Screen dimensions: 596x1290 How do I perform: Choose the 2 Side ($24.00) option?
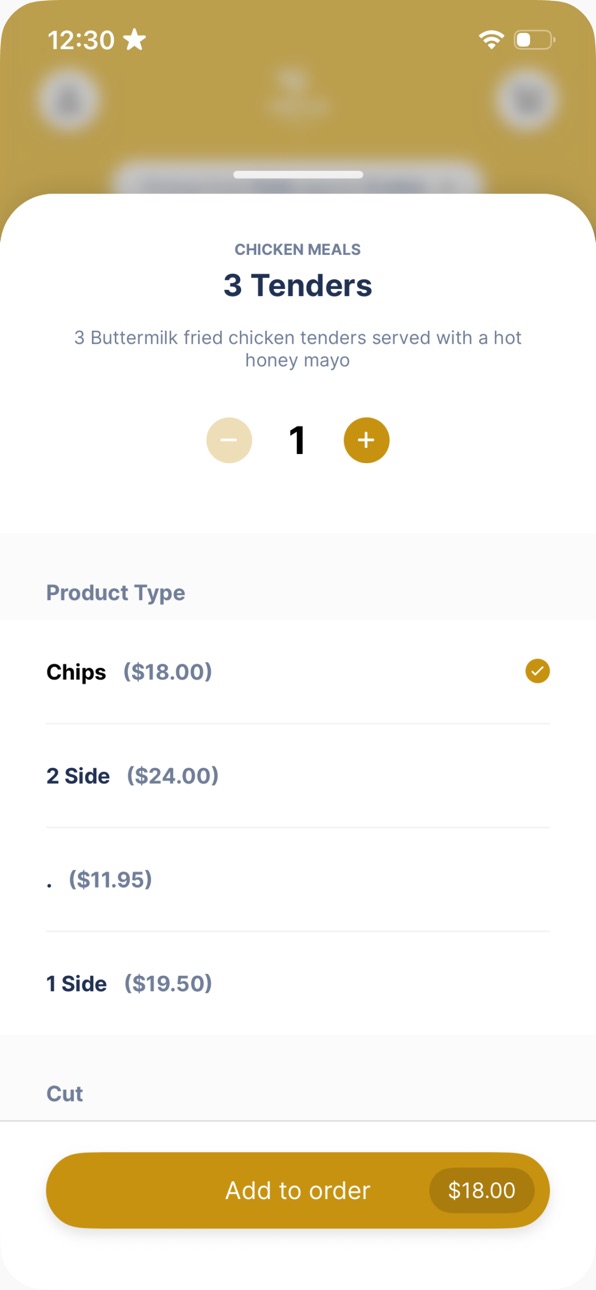298,776
